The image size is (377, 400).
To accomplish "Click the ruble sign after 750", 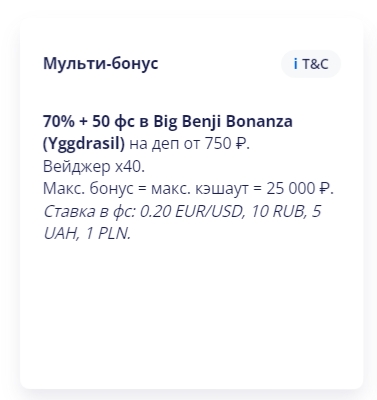I will (241, 144).
